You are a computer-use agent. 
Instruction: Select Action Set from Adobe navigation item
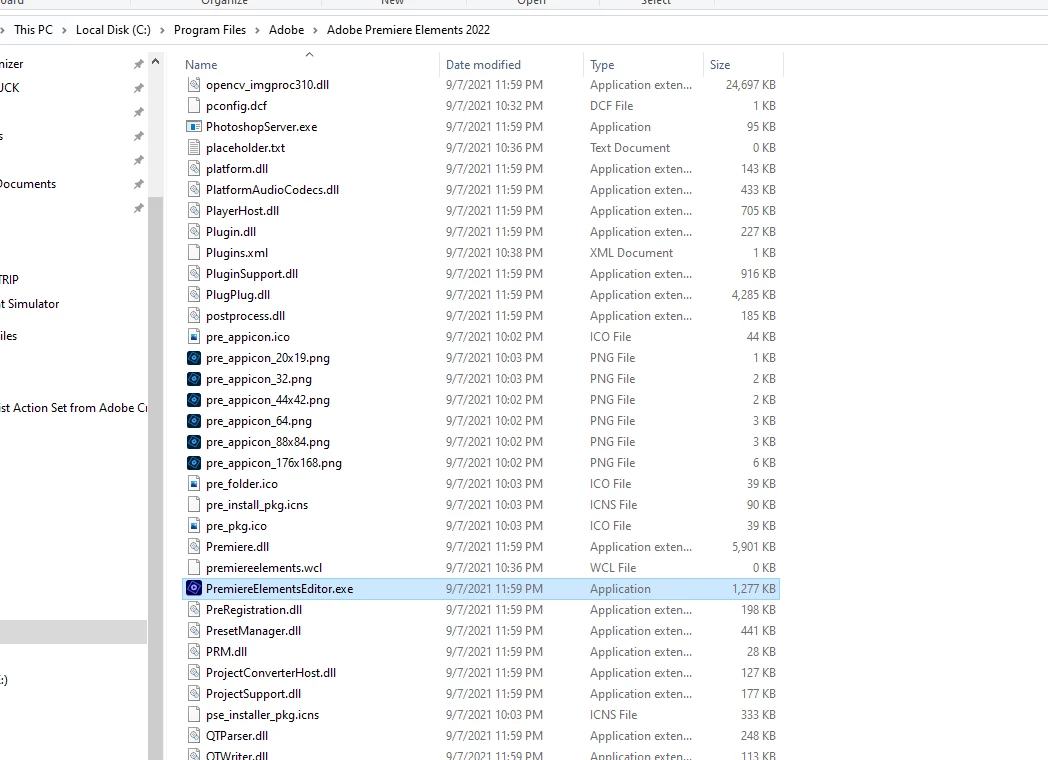point(74,408)
